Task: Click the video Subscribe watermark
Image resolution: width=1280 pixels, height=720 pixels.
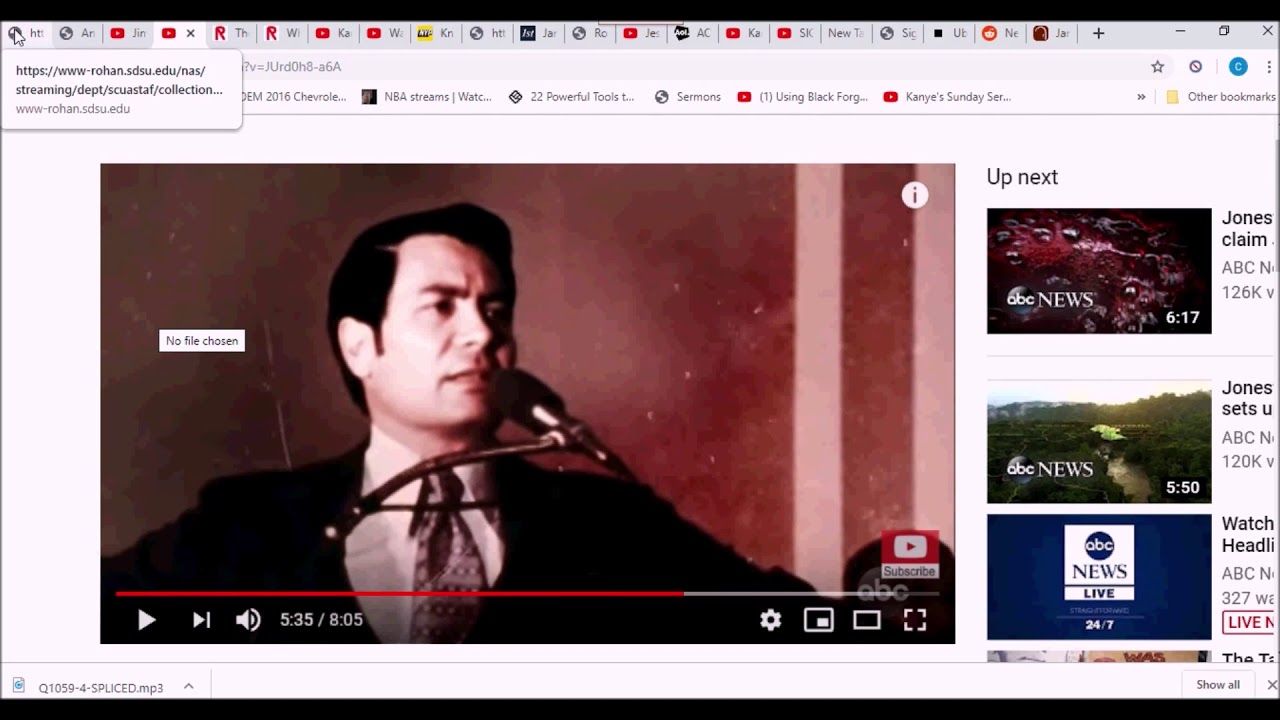Action: coord(909,556)
